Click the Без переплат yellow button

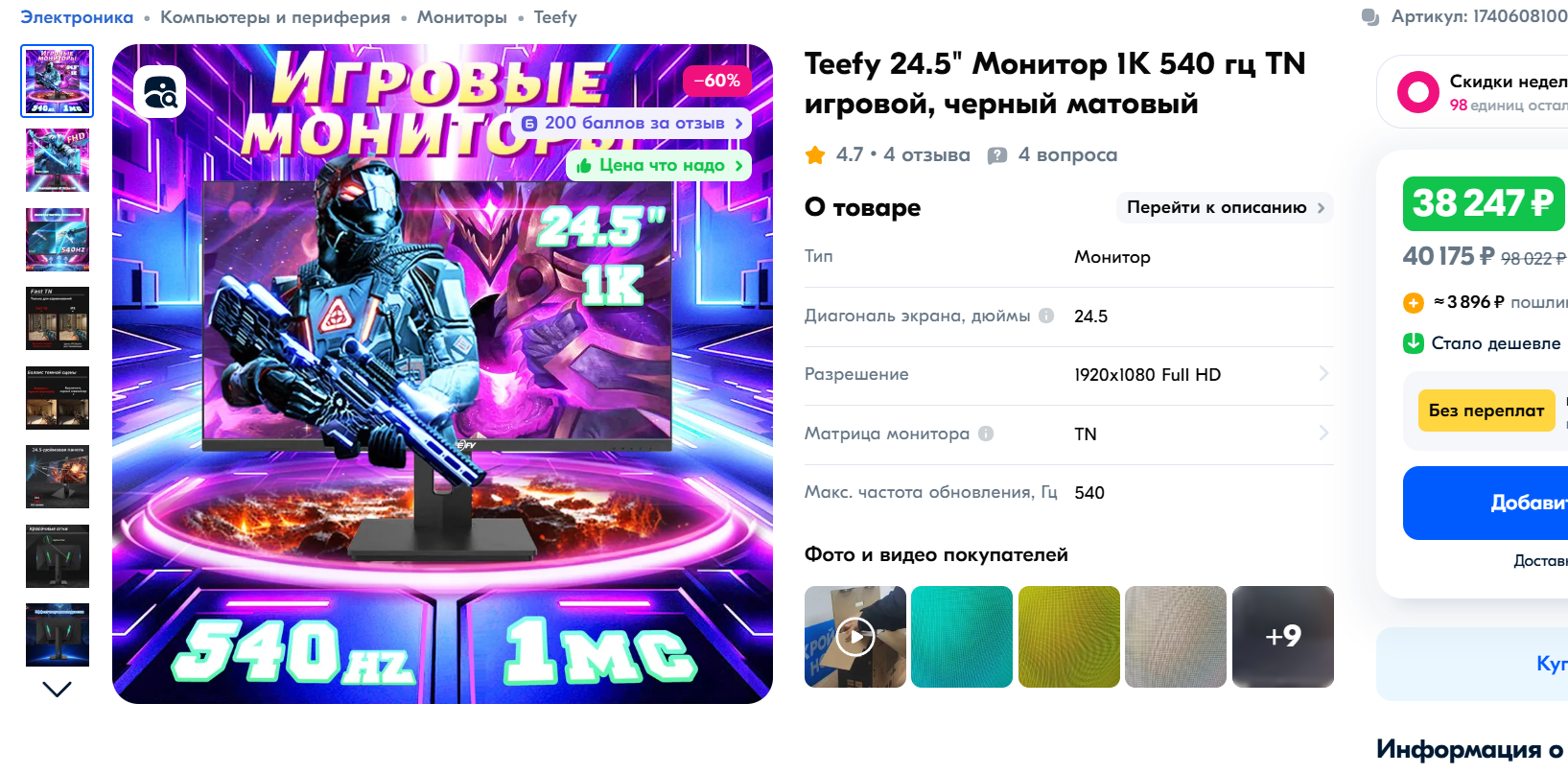(x=1486, y=410)
